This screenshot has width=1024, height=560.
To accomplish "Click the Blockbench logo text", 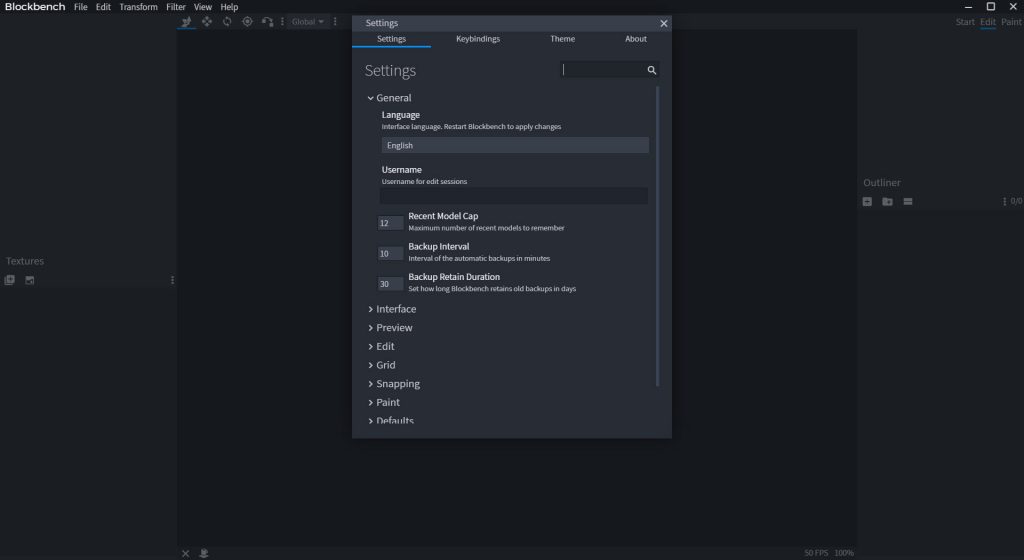I will 35,7.
